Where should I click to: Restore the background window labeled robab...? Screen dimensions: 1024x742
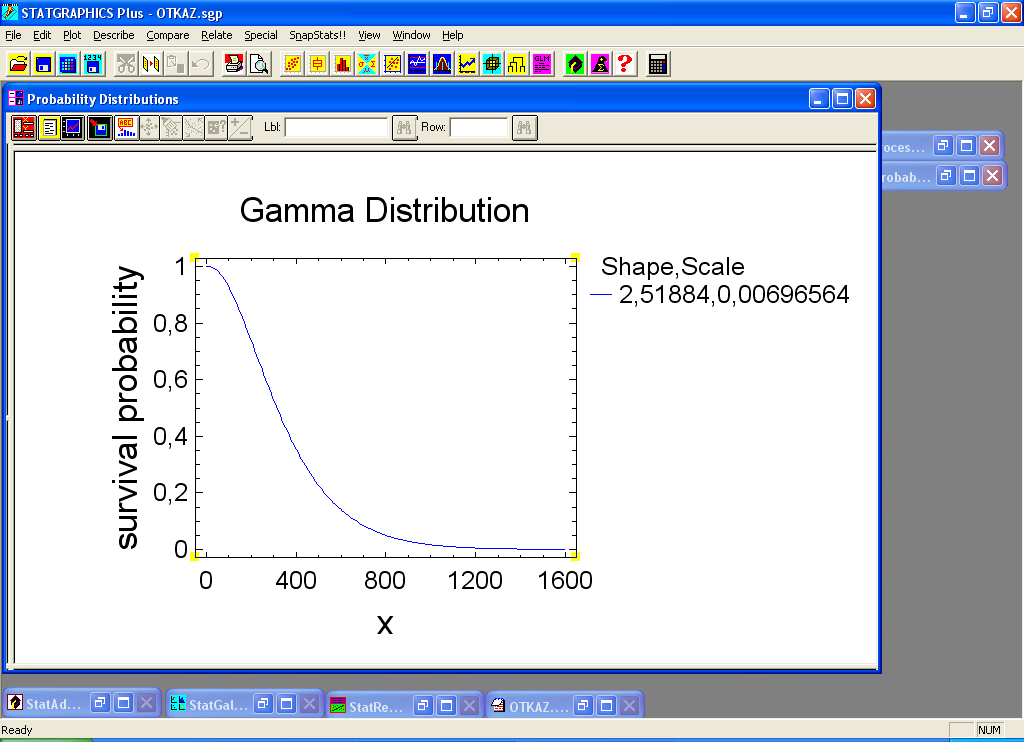tap(946, 175)
